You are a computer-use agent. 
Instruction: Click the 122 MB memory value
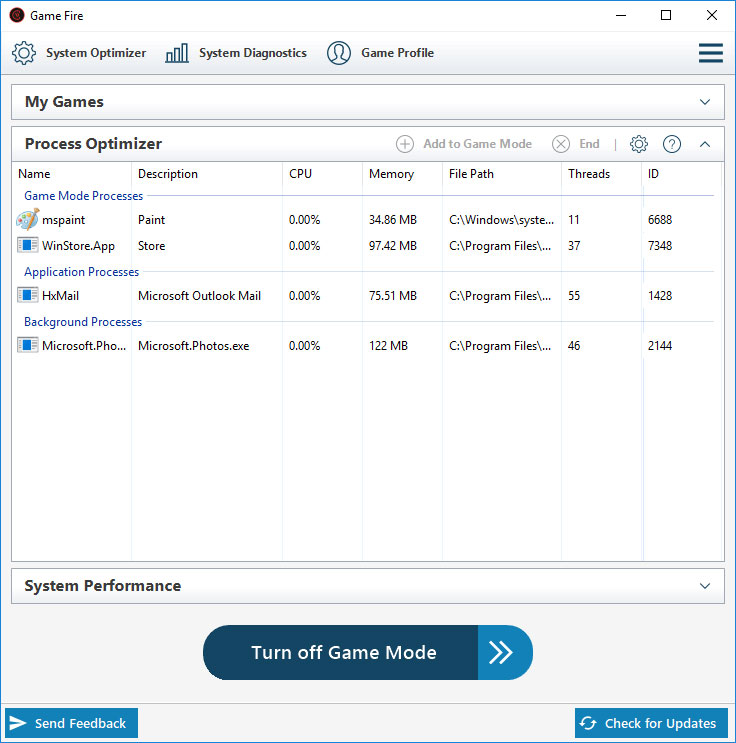coord(388,345)
